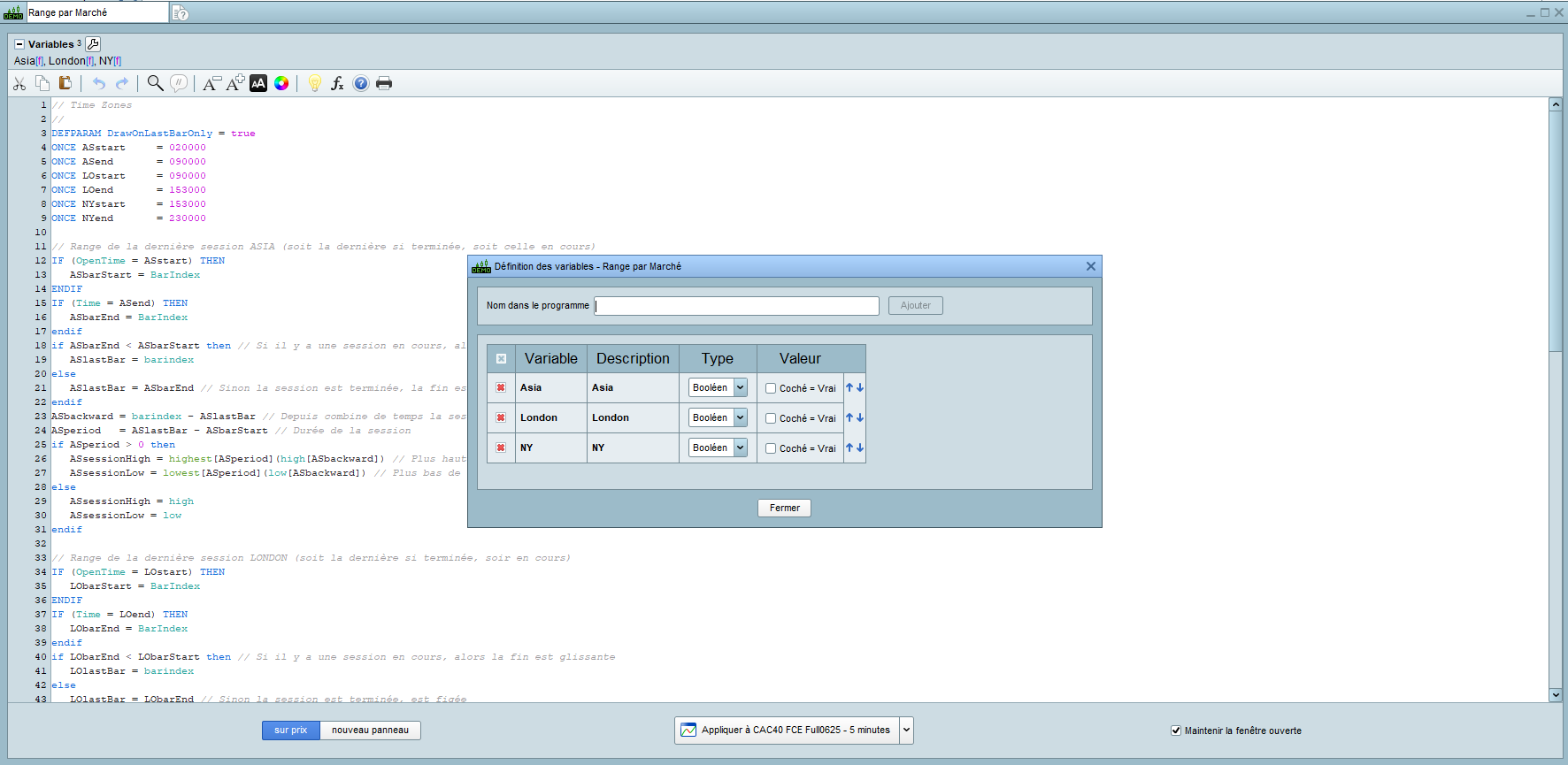Image resolution: width=1568 pixels, height=765 pixels.
Task: Open the magnifier search tool
Action: pos(155,83)
